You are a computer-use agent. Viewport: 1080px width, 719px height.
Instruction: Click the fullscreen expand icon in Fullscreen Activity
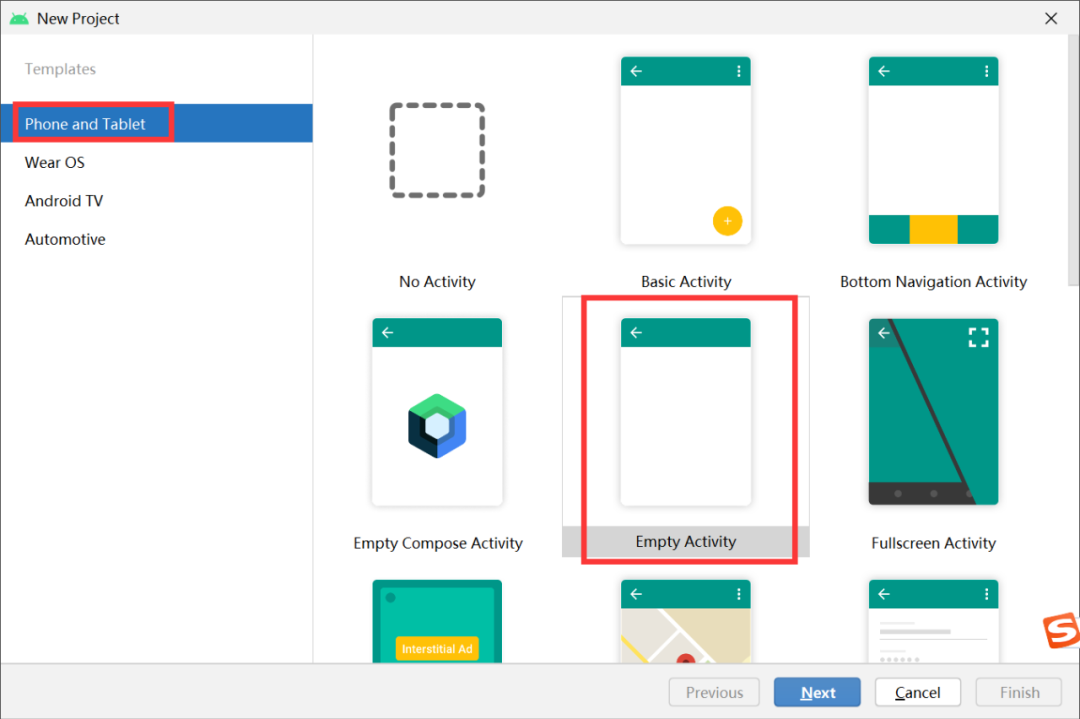pyautogui.click(x=978, y=337)
